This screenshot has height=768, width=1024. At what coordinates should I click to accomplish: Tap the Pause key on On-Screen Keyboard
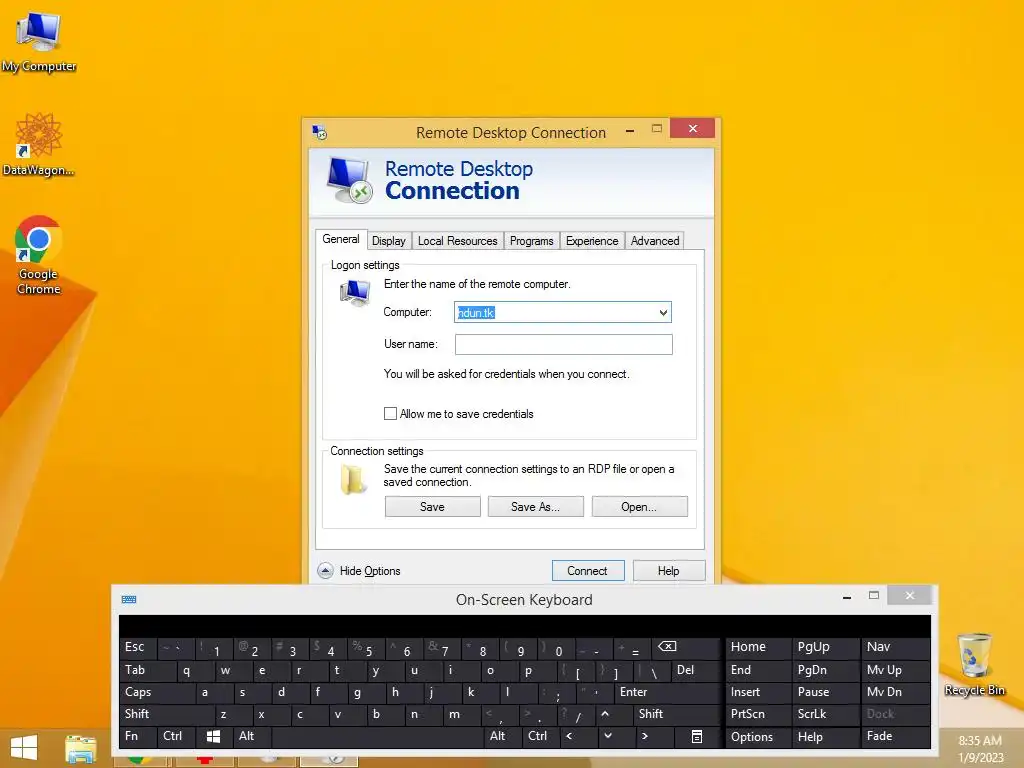pos(825,692)
